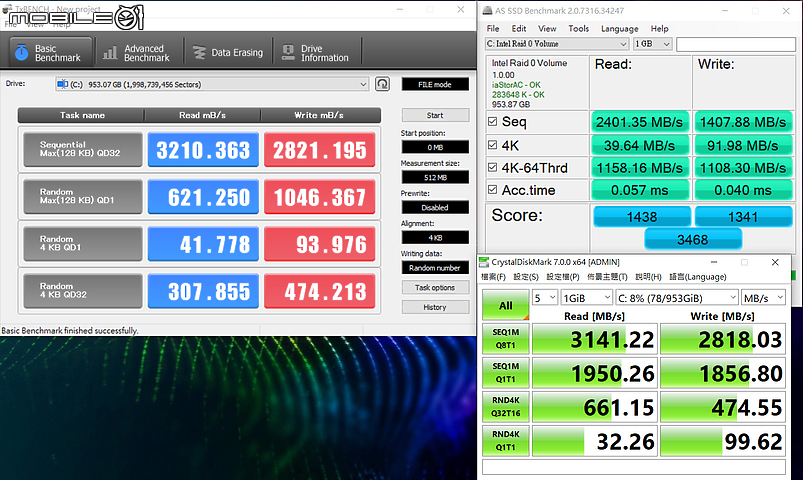Click the 1046.367 write value
This screenshot has width=803, height=480.
click(x=320, y=197)
